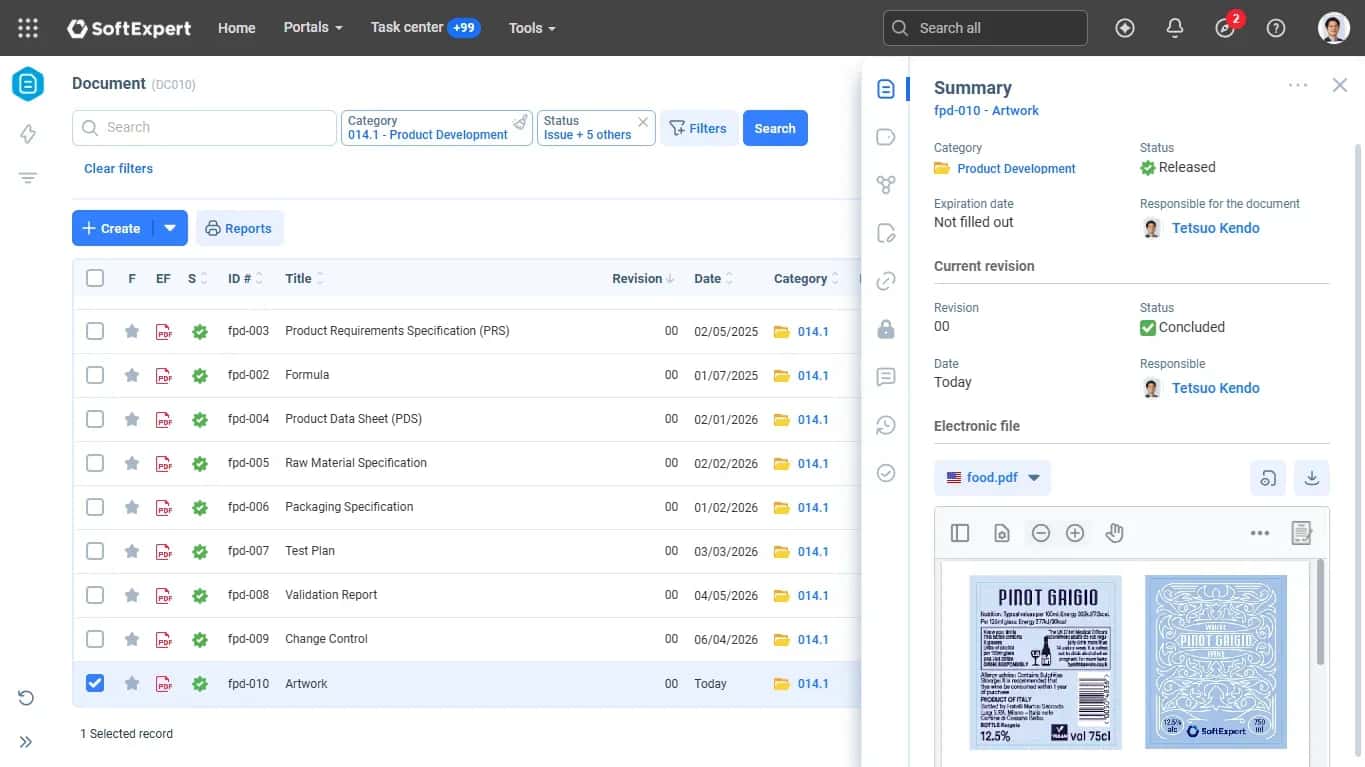Select the hand pan tool
This screenshot has height=767, width=1365.
[1115, 533]
